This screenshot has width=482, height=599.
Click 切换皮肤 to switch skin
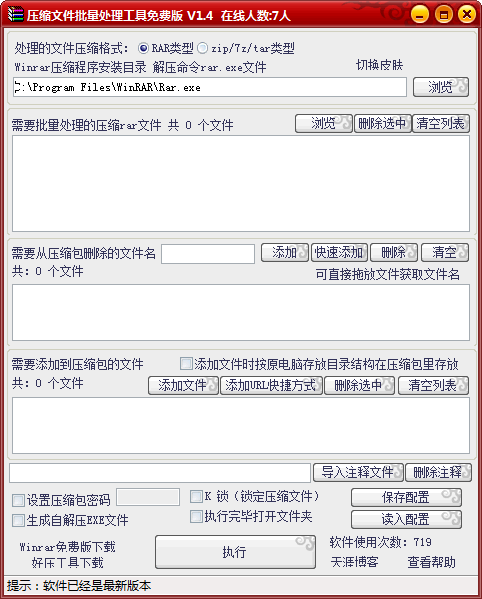pos(379,65)
